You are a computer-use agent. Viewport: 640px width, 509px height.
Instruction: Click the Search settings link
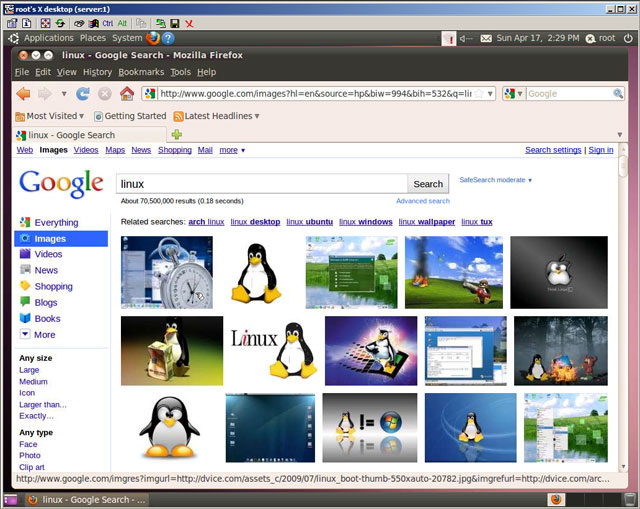tap(553, 150)
